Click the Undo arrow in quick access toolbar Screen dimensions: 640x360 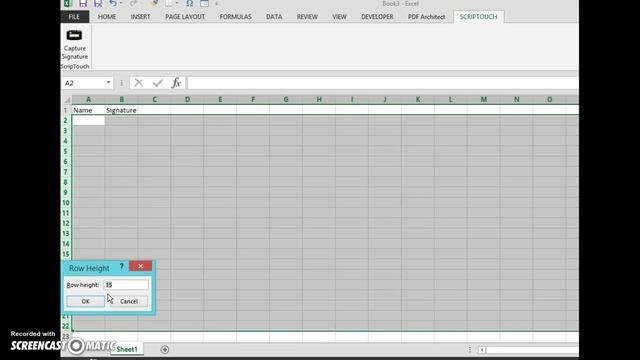(113, 4)
